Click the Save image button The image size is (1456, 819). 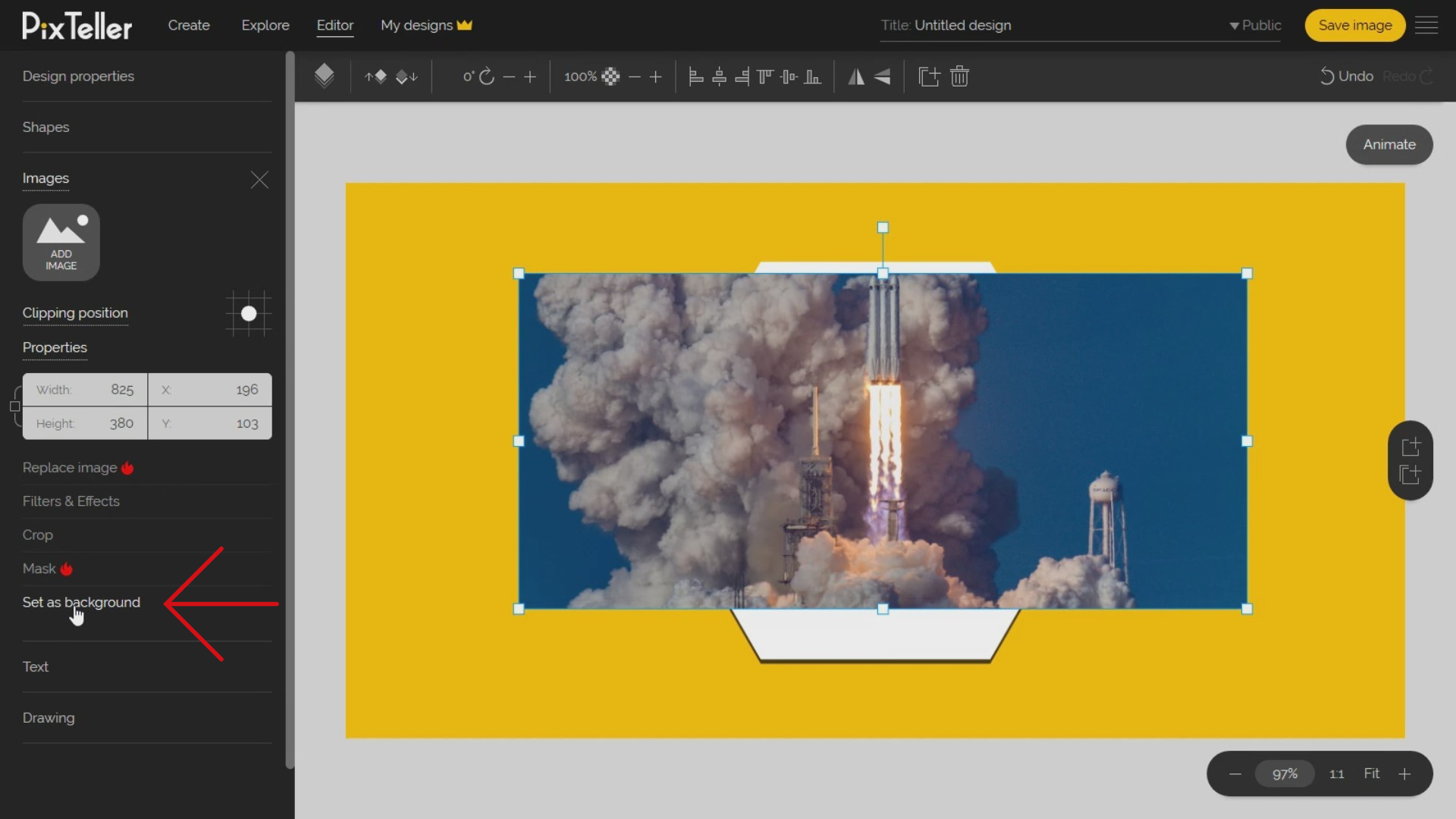1355,25
